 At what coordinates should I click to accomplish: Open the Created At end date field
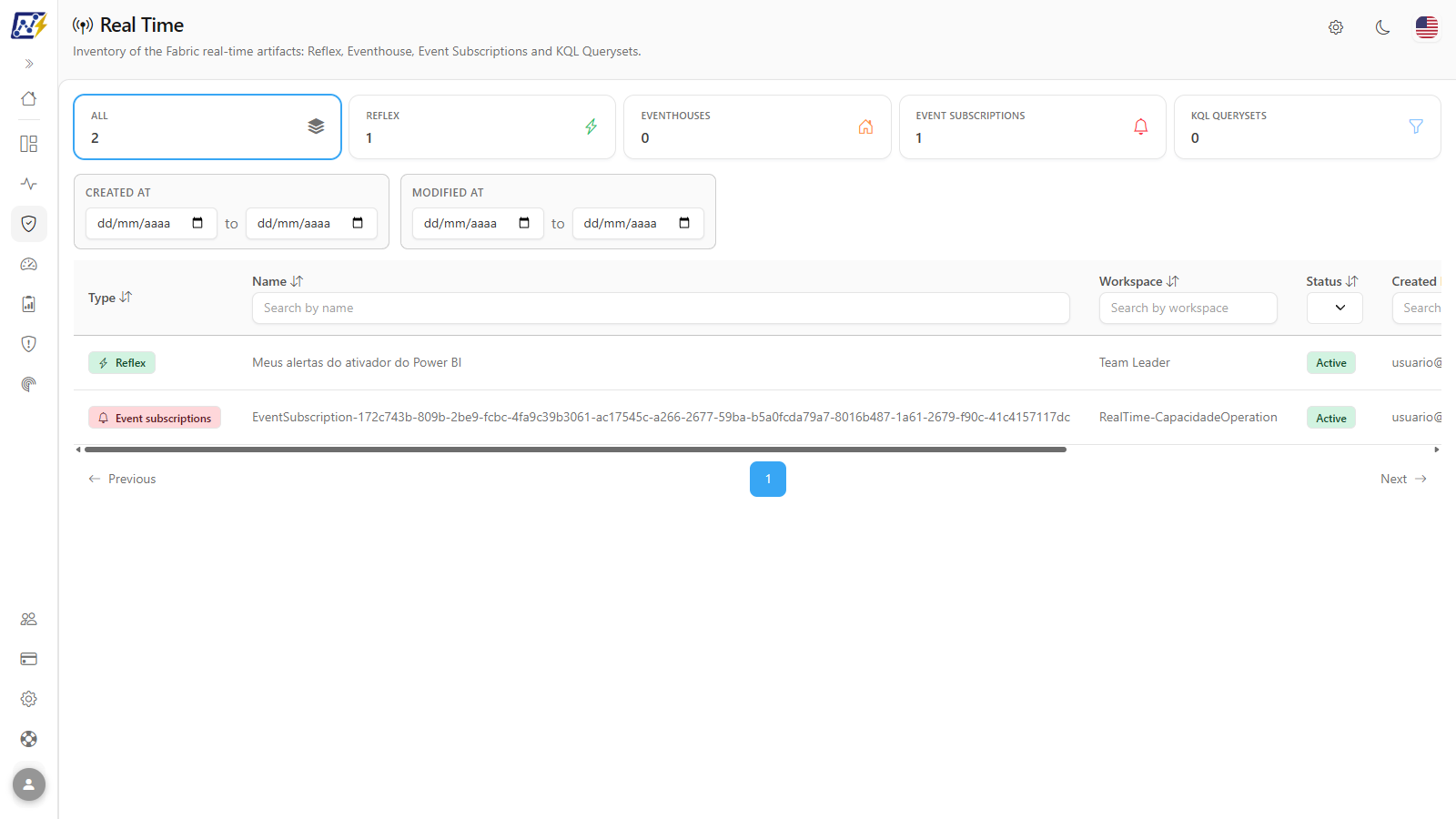pyautogui.click(x=311, y=223)
